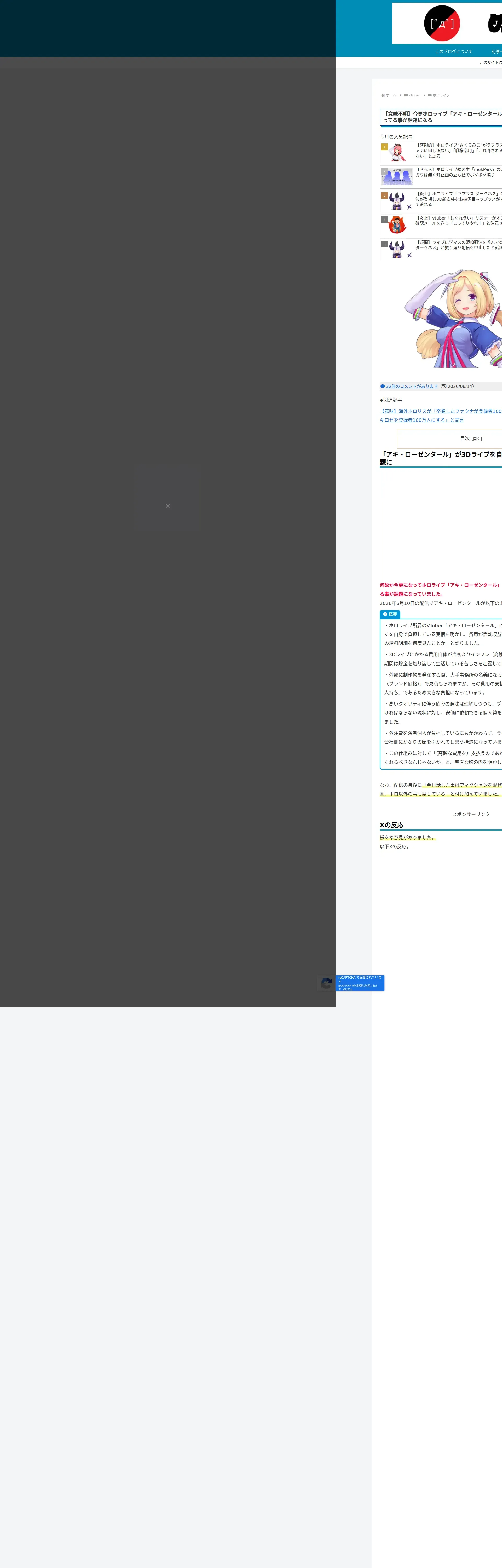The height and width of the screenshot is (1568, 502).
Task: Click the ◆関連記事 label
Action: coord(391,400)
